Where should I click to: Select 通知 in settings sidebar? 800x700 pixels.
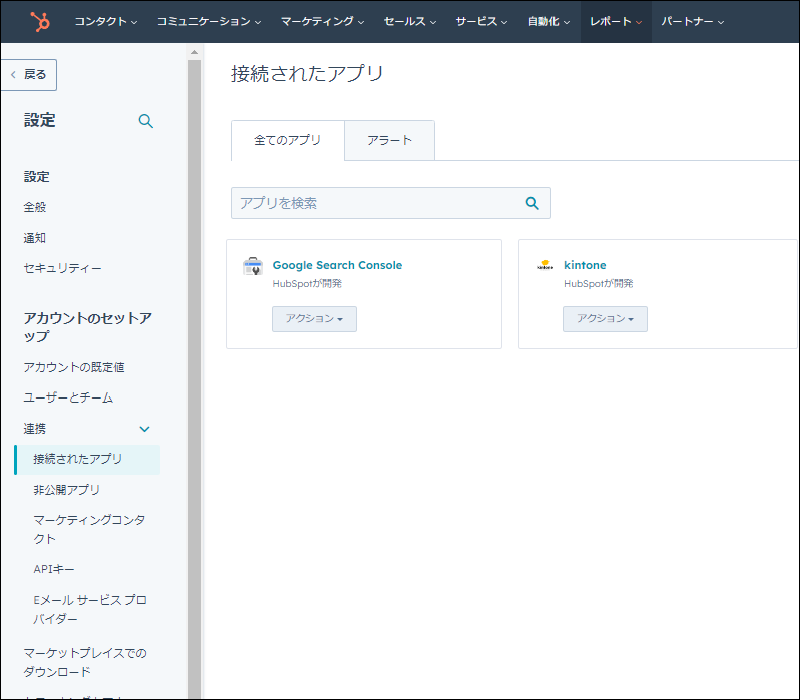point(35,238)
